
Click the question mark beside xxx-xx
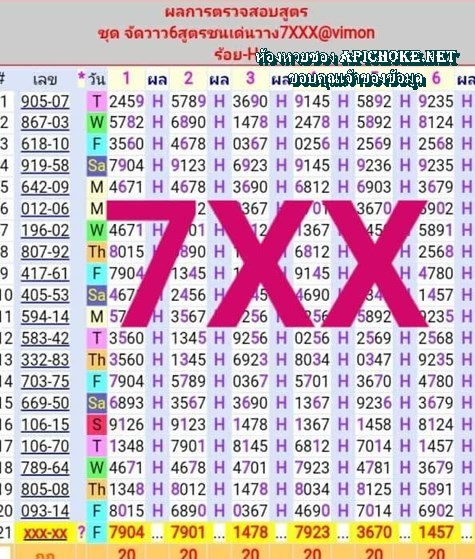click(81, 532)
